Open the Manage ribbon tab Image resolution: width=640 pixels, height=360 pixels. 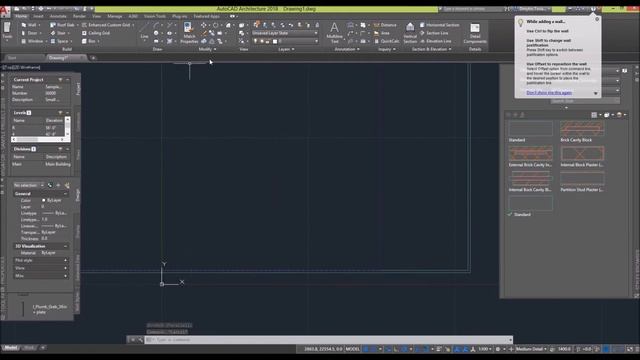click(x=115, y=16)
